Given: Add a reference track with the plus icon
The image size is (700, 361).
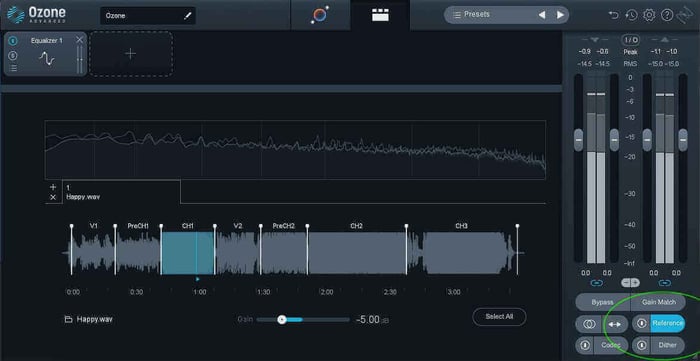Looking at the screenshot, I should 53,187.
